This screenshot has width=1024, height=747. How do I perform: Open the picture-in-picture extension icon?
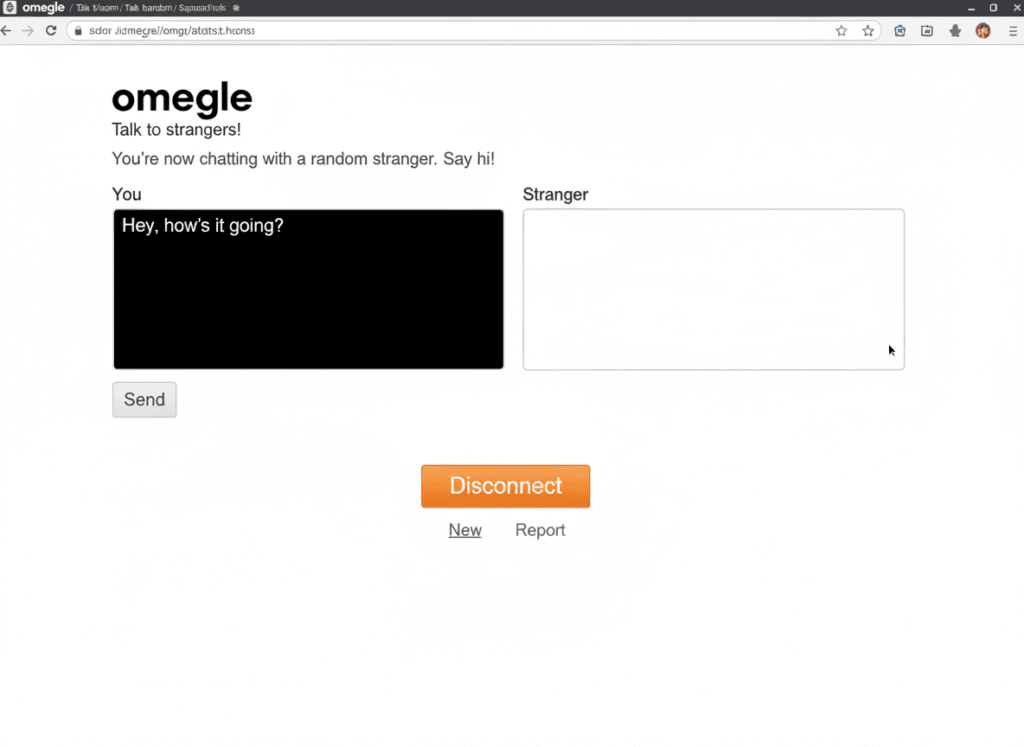pos(927,30)
